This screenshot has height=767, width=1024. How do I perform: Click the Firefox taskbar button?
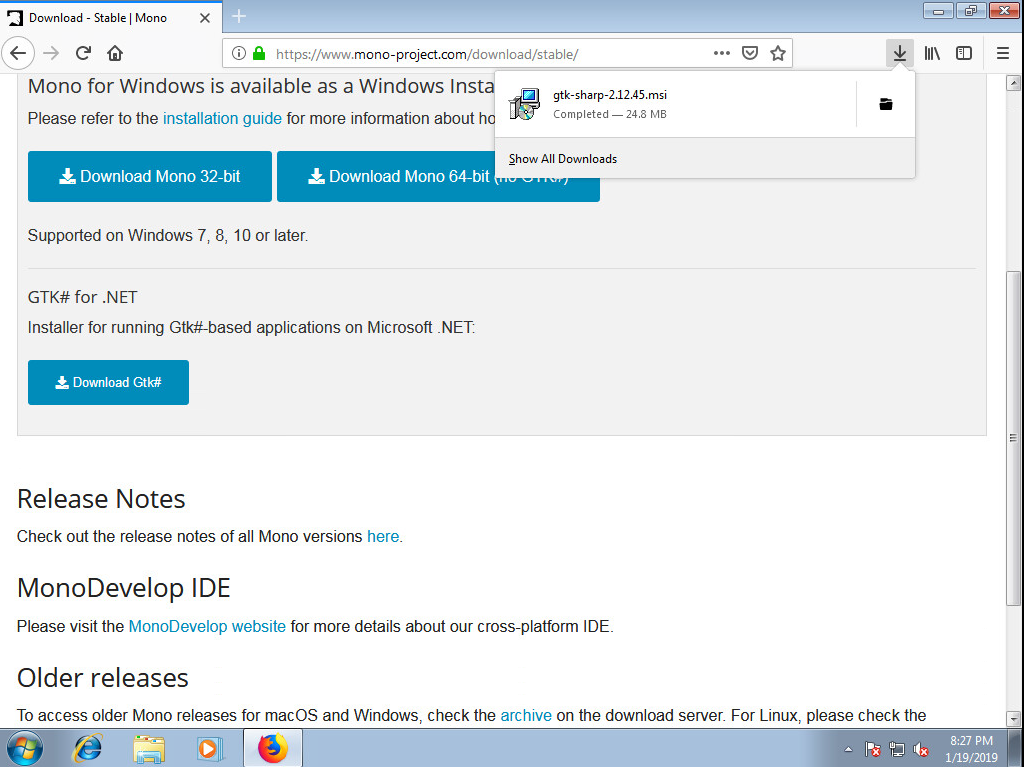(x=272, y=748)
